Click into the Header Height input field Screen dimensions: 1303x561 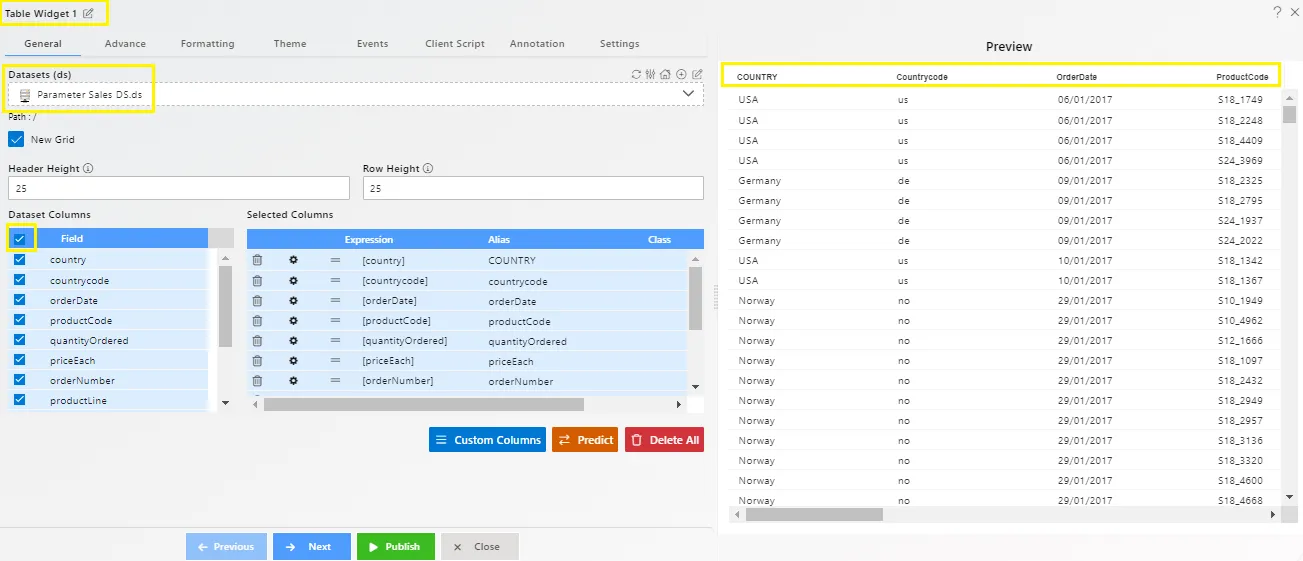tap(178, 188)
